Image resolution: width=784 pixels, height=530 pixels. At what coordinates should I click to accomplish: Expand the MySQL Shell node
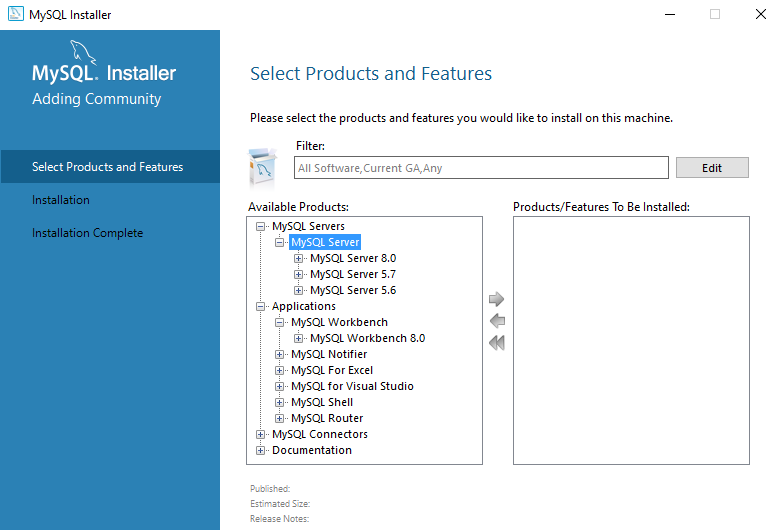[280, 402]
